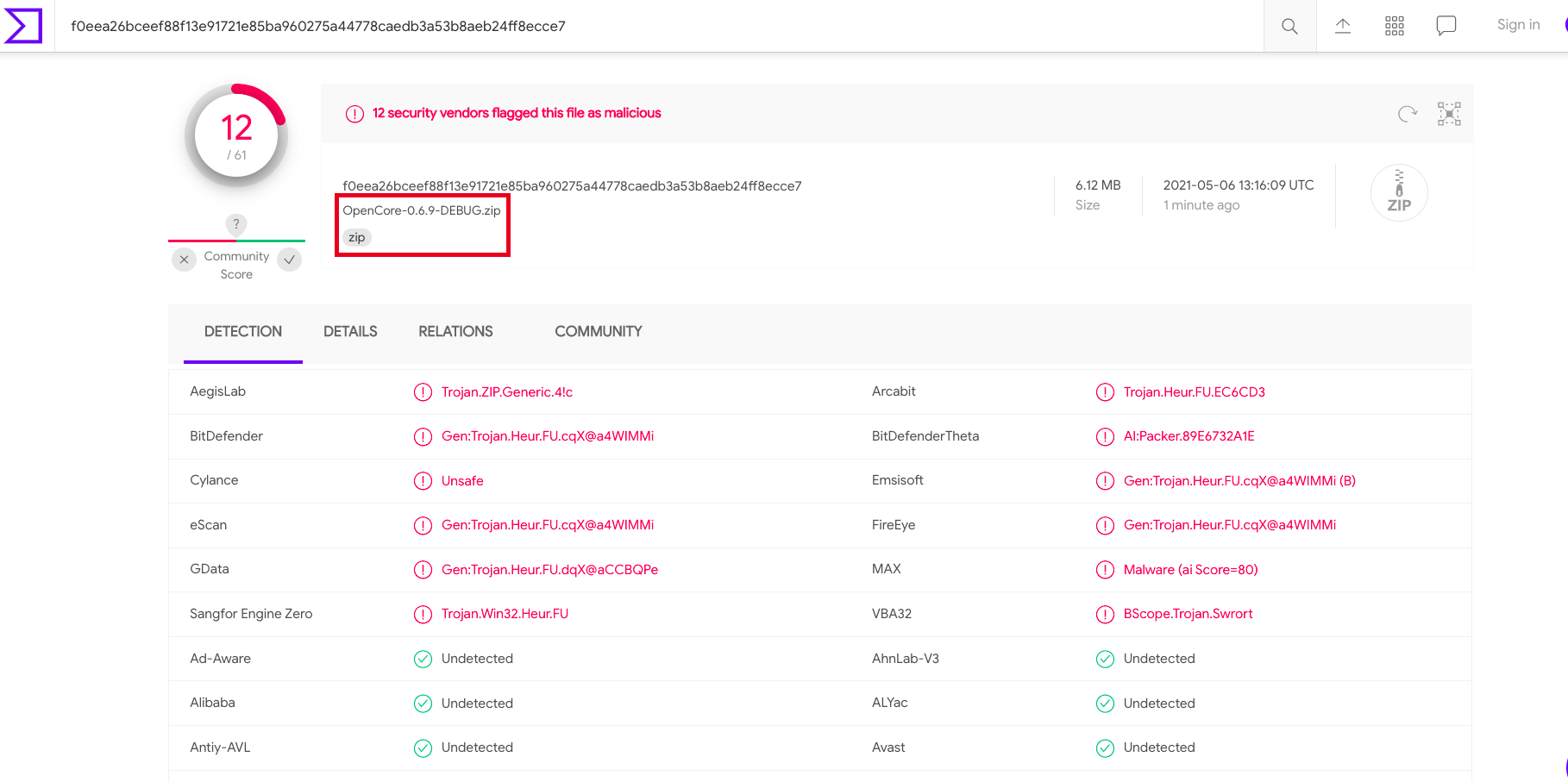
Task: Switch to the COMMUNITY tab
Action: (x=598, y=331)
